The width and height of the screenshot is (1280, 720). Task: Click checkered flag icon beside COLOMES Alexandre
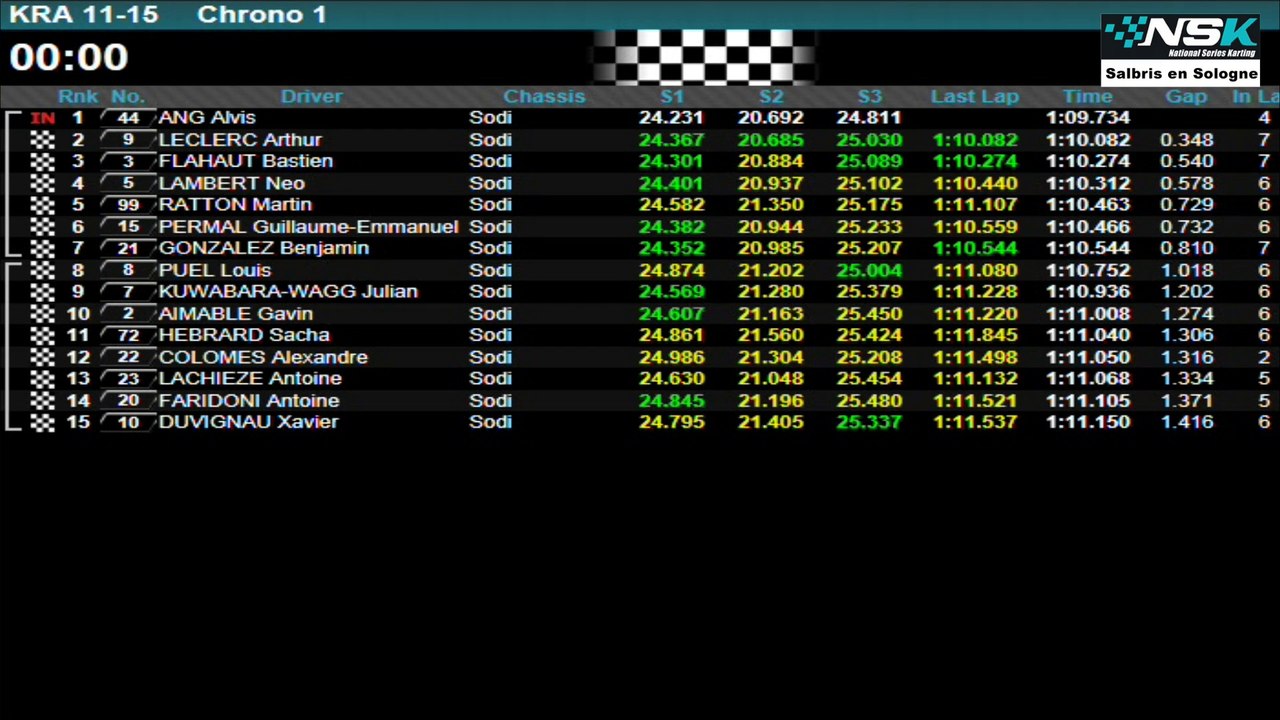click(42, 357)
